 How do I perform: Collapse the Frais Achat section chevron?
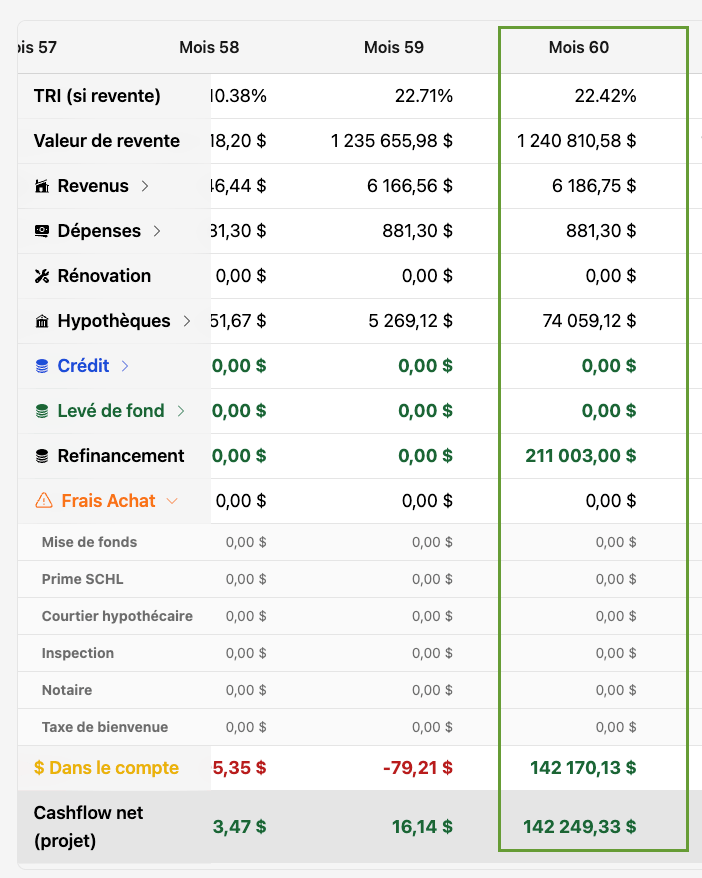tap(172, 501)
